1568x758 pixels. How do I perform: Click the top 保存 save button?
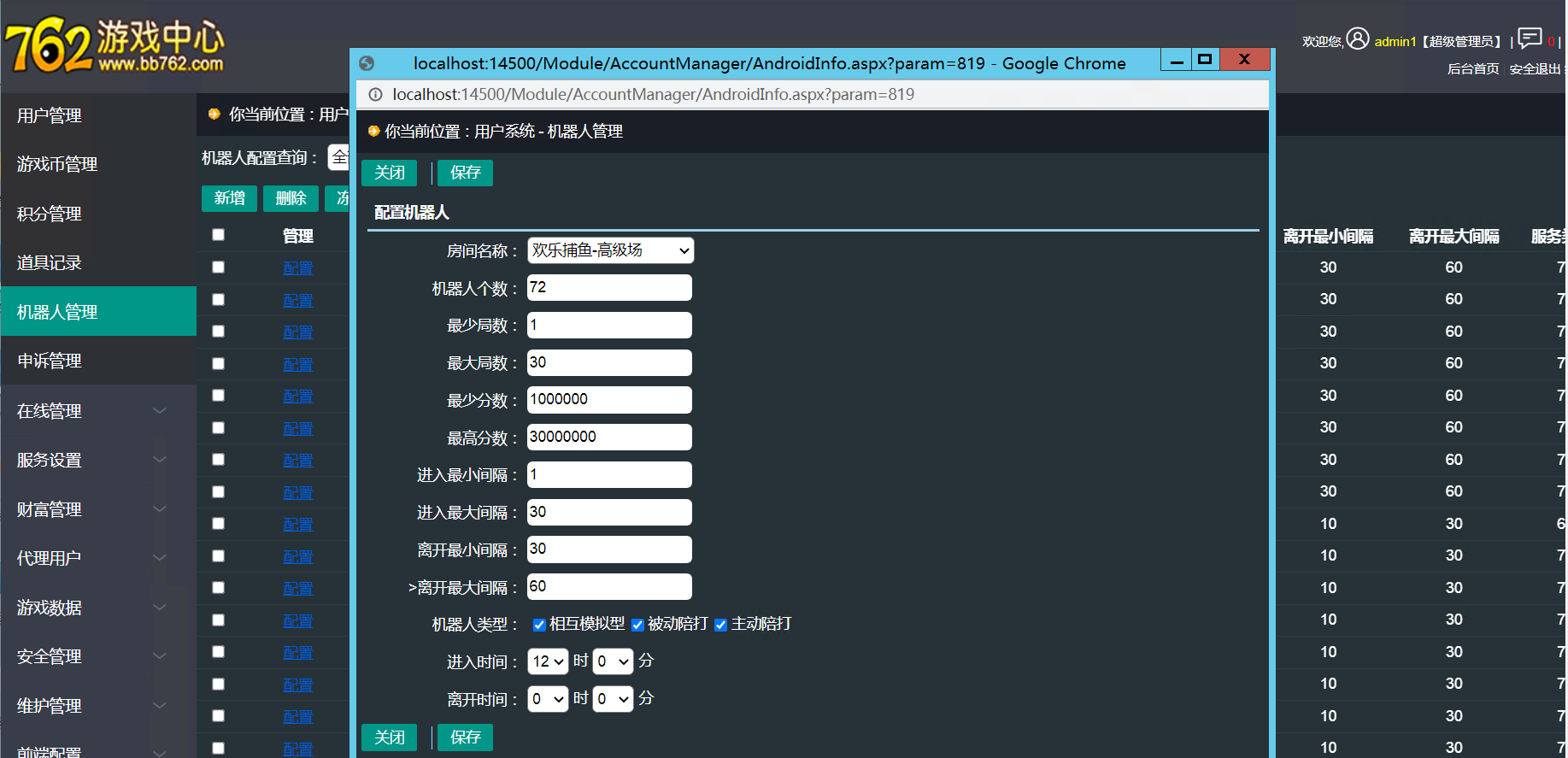[465, 173]
